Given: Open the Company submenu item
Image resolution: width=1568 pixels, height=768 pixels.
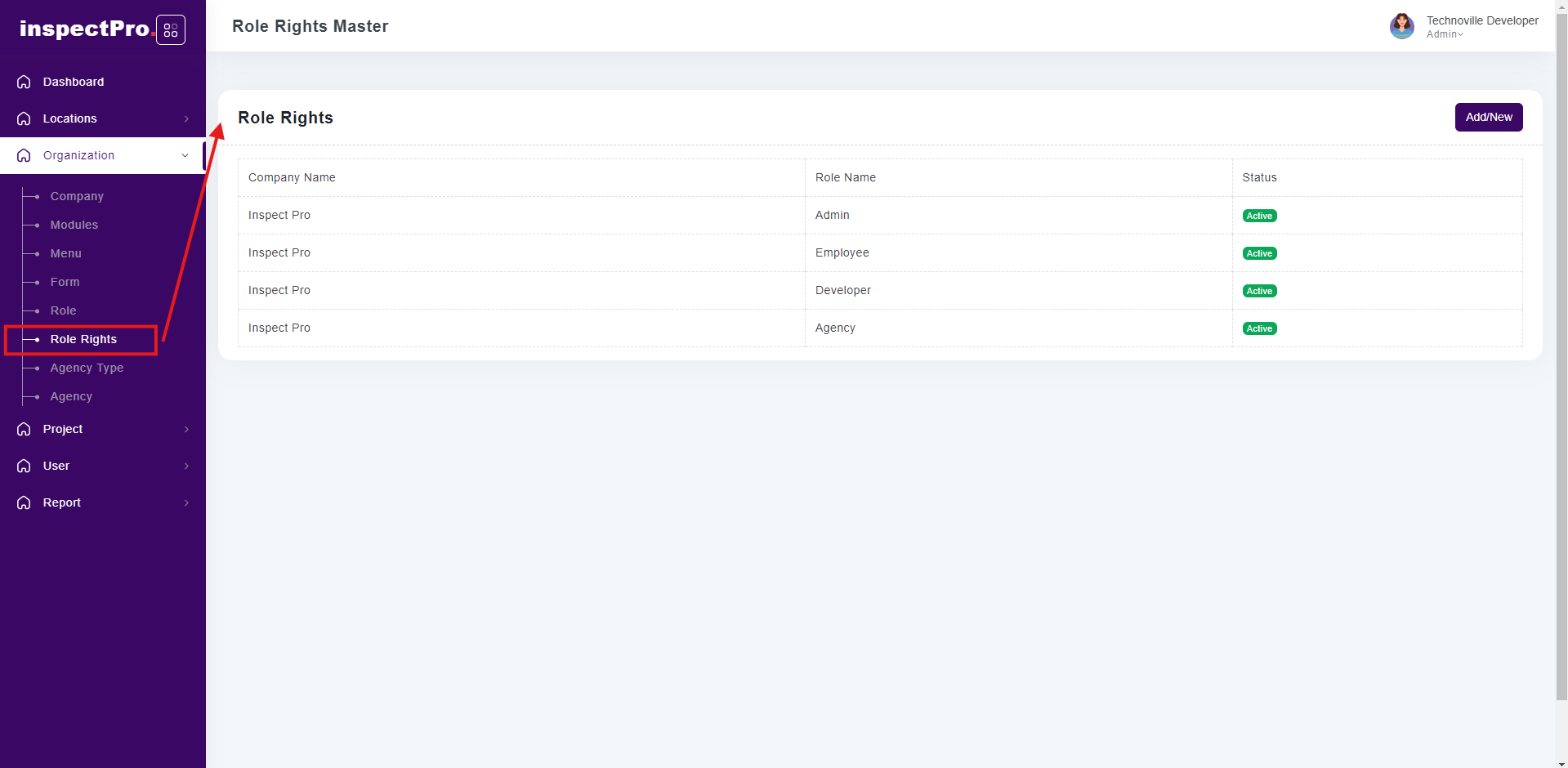Looking at the screenshot, I should click(x=77, y=196).
